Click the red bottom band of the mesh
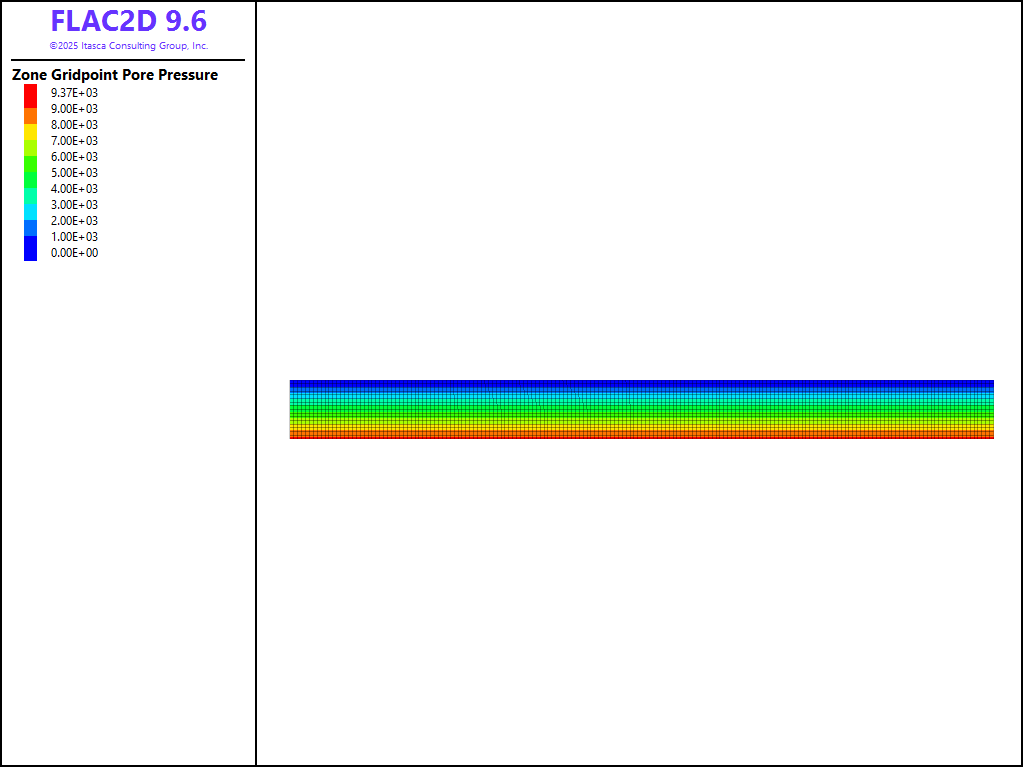Viewport: 1024px width, 768px height. point(641,435)
